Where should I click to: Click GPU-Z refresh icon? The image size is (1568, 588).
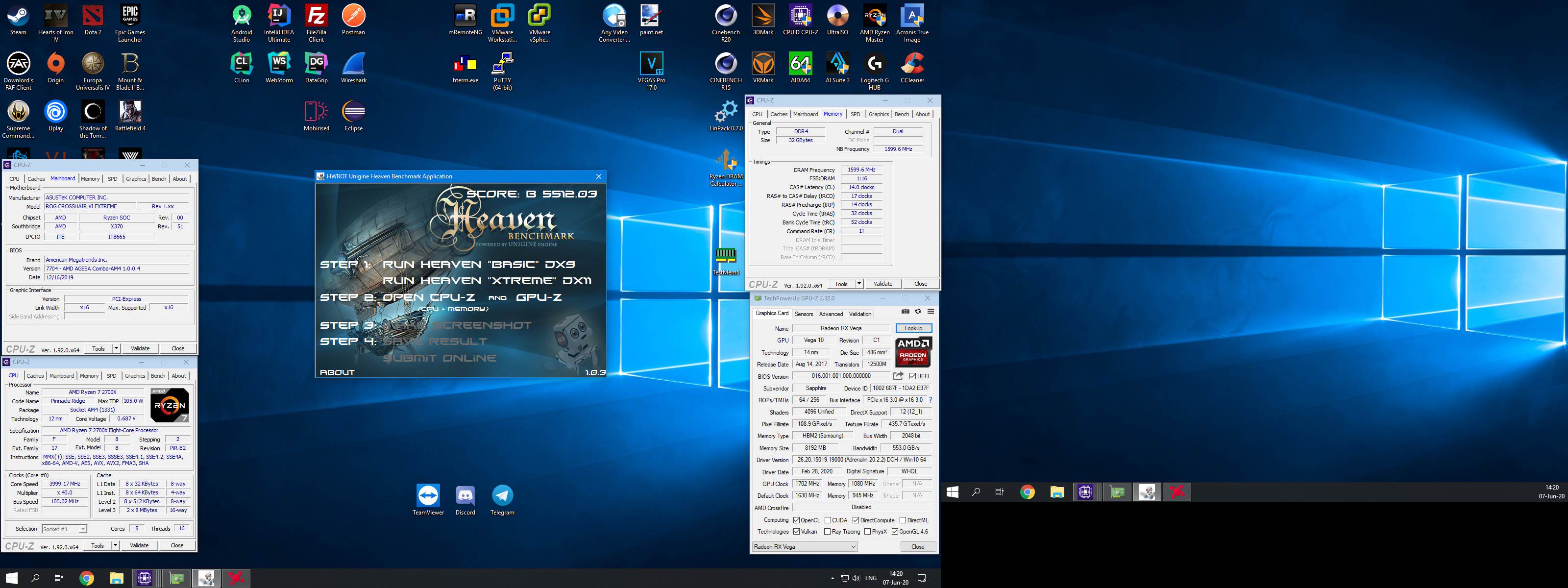(x=918, y=312)
